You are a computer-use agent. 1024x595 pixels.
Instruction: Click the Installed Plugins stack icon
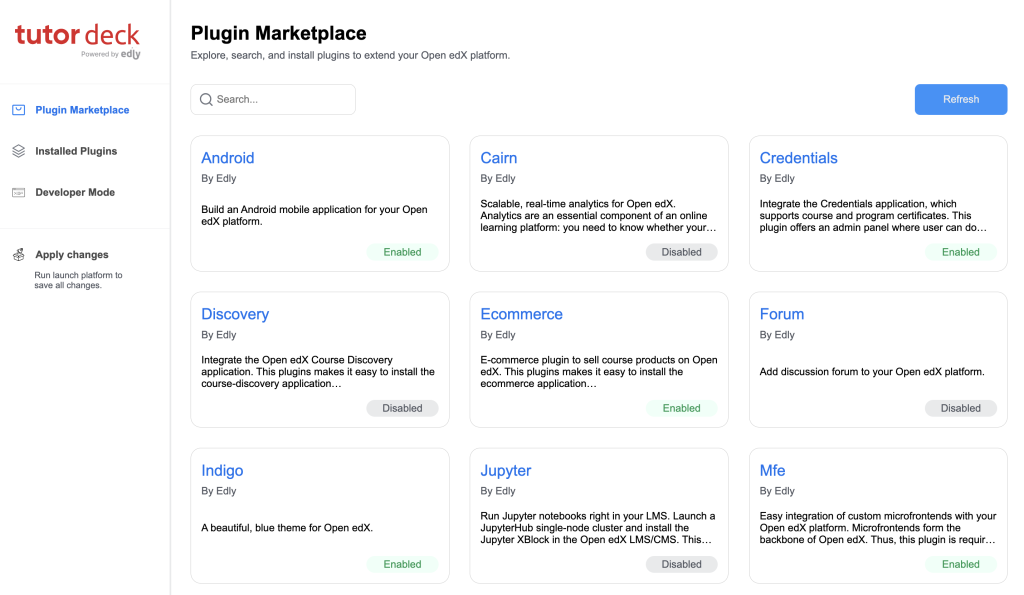pos(18,151)
